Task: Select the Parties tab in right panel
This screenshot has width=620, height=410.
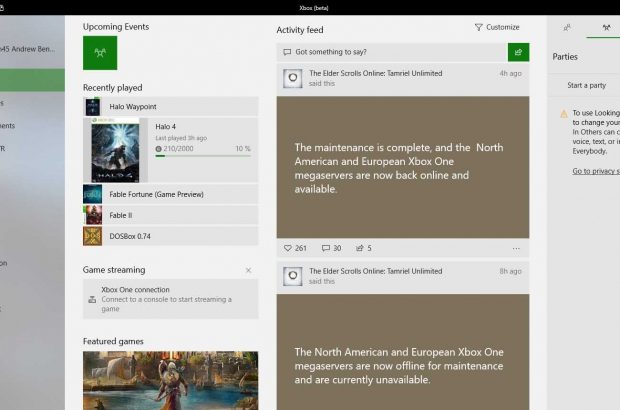Action: pos(605,28)
